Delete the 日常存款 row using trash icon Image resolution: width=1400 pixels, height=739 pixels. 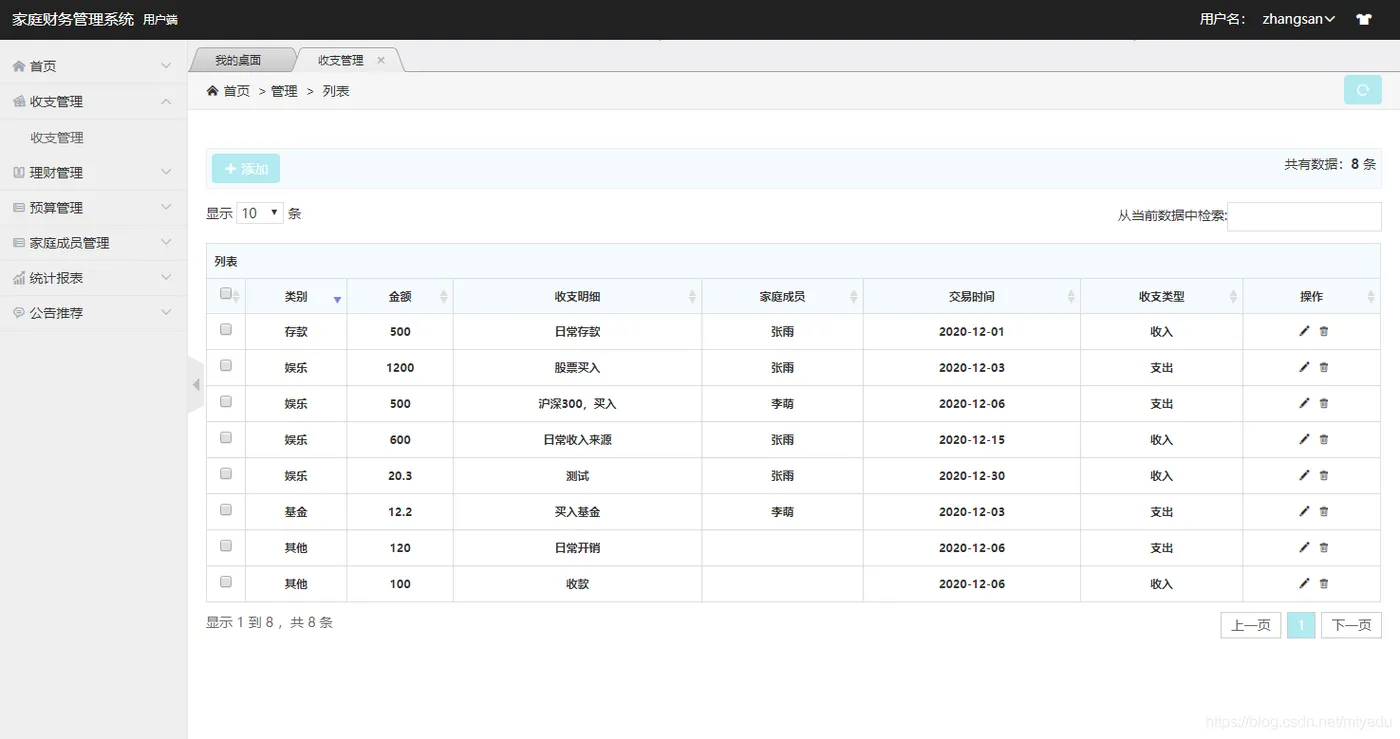click(1324, 331)
